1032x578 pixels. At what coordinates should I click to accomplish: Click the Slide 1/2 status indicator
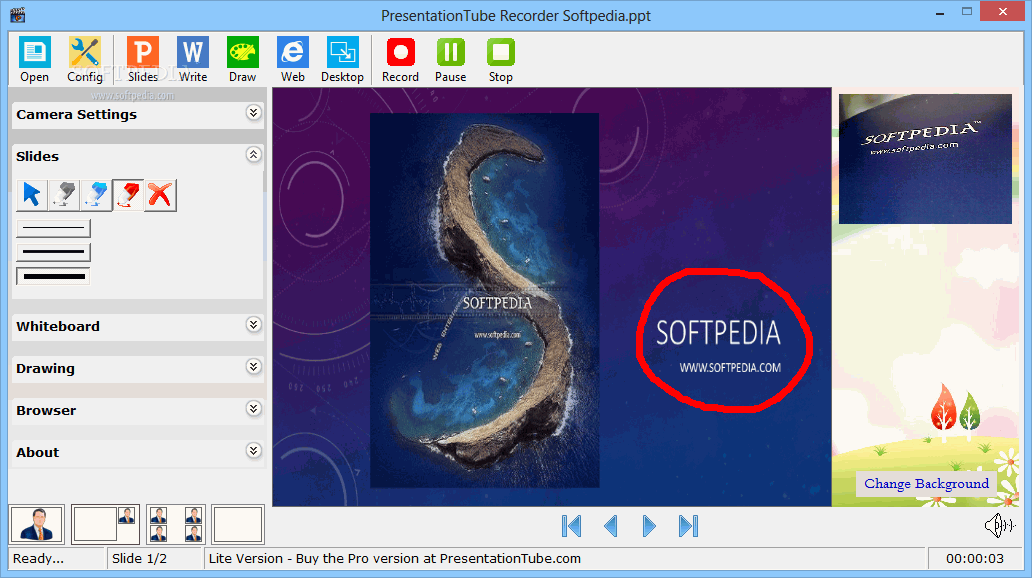139,559
